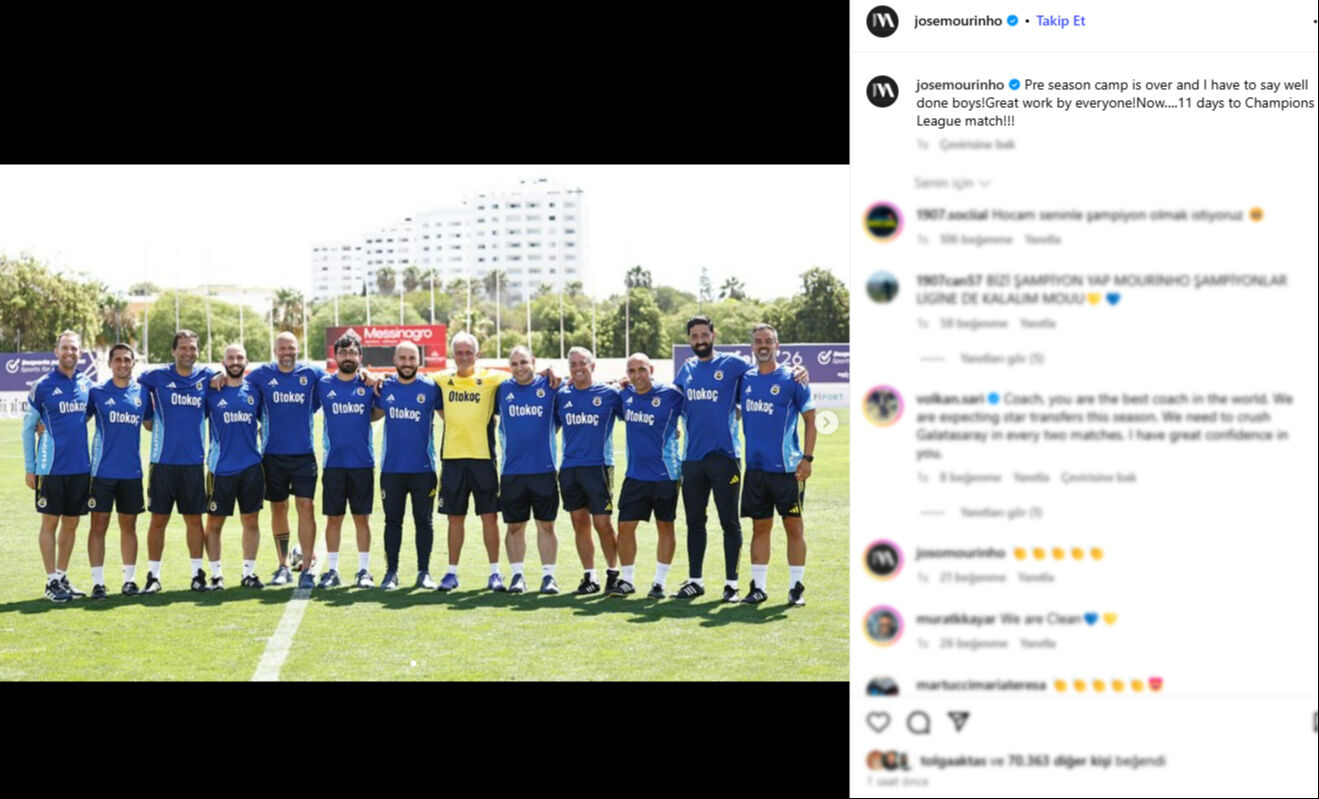Image resolution: width=1319 pixels, height=799 pixels.
Task: Open josemourinho avatar in post header
Action: coord(882,21)
